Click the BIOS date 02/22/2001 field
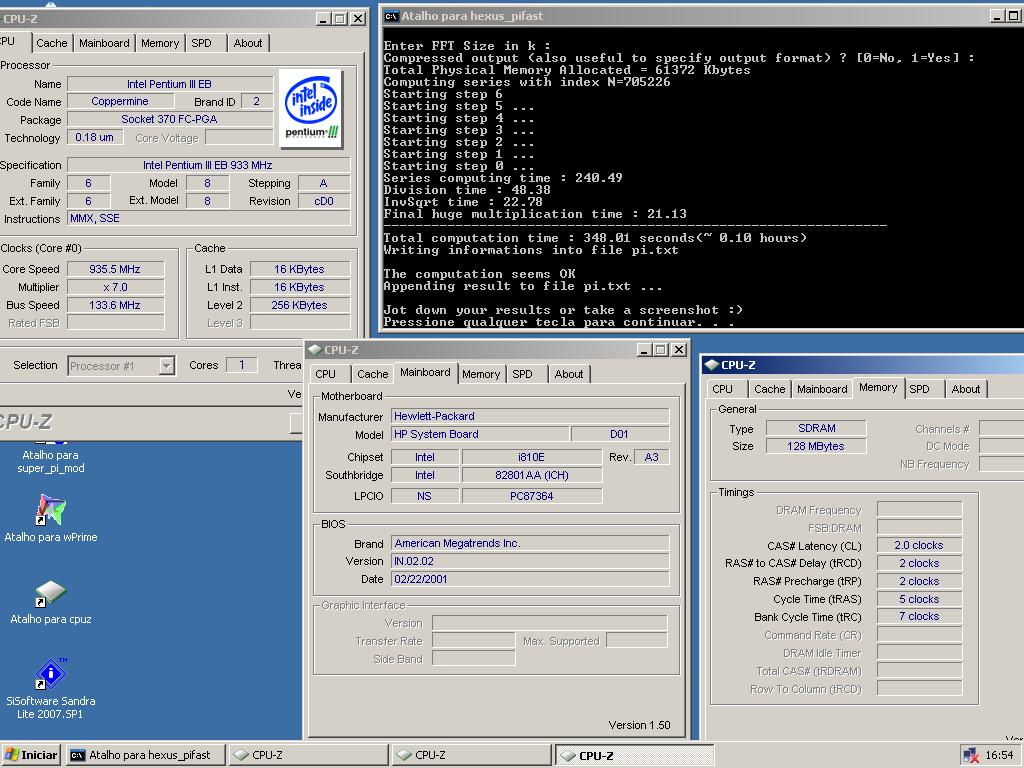Viewport: 1024px width, 768px height. 530,579
